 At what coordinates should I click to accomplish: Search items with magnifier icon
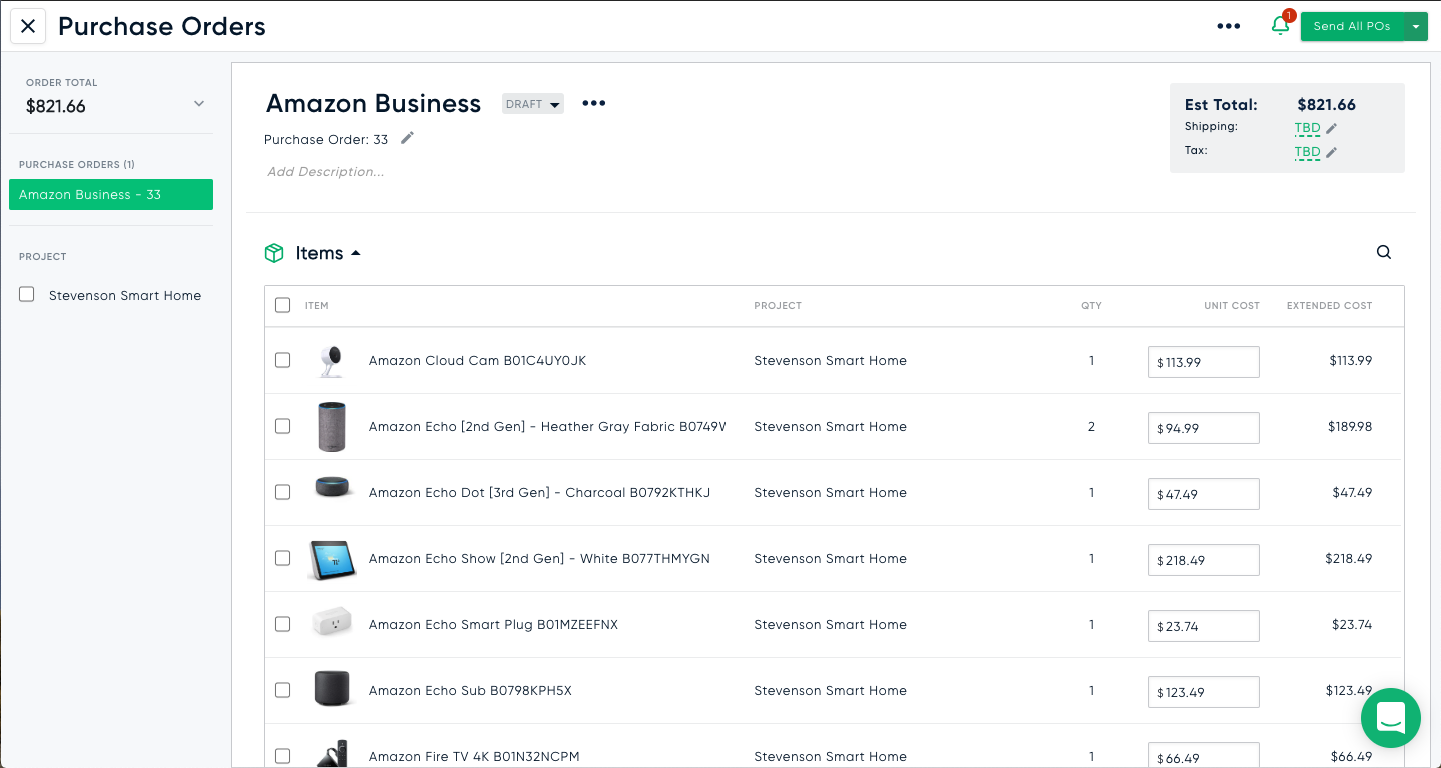[x=1384, y=252]
